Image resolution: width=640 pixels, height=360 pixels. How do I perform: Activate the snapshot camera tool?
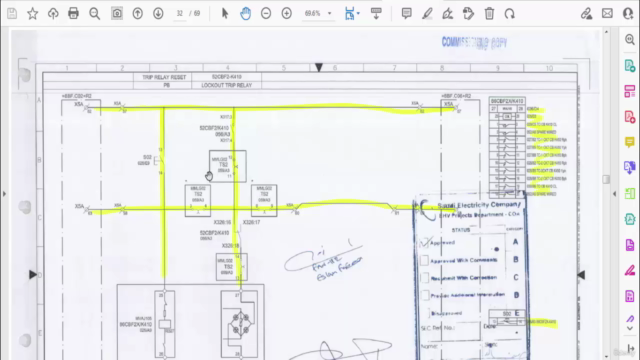(117, 13)
